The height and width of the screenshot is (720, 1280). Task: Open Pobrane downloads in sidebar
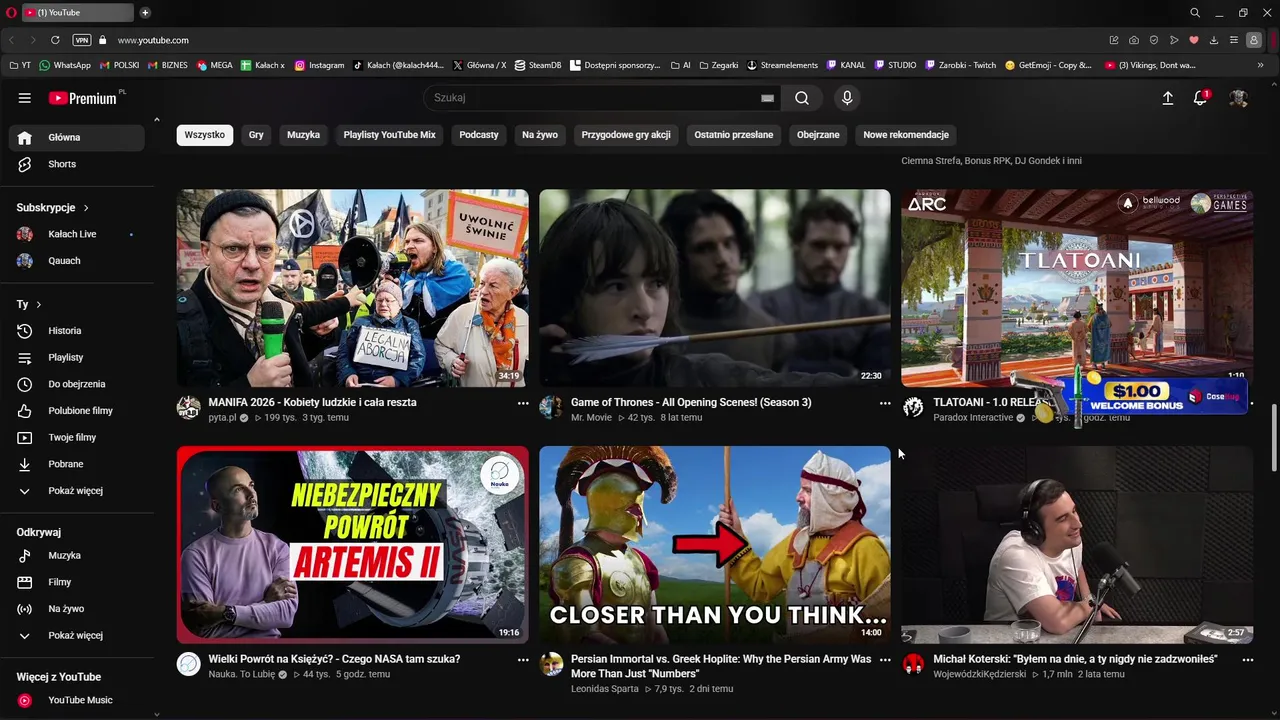(77, 464)
